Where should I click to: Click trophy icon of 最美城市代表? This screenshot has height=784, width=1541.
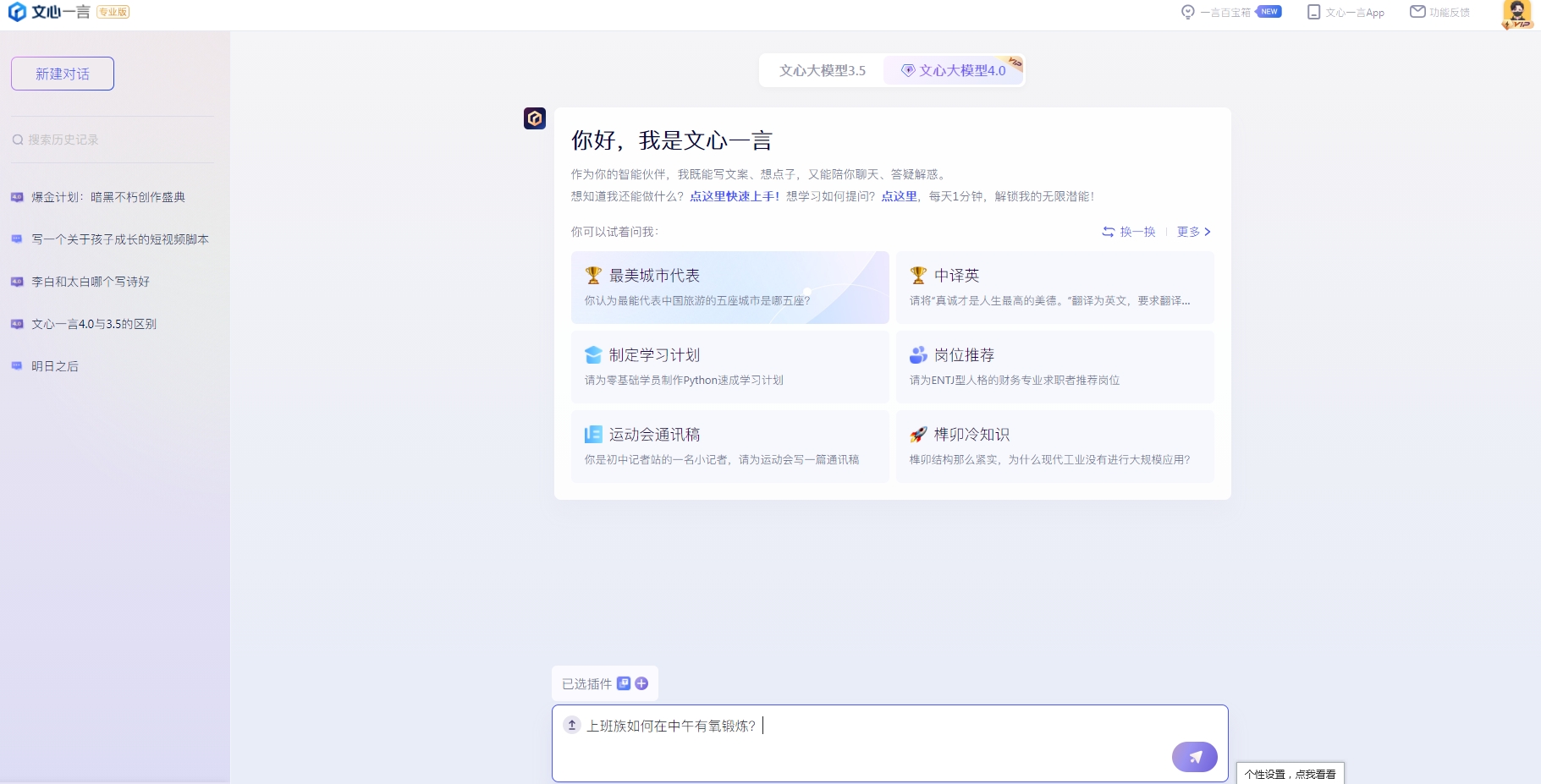[593, 276]
